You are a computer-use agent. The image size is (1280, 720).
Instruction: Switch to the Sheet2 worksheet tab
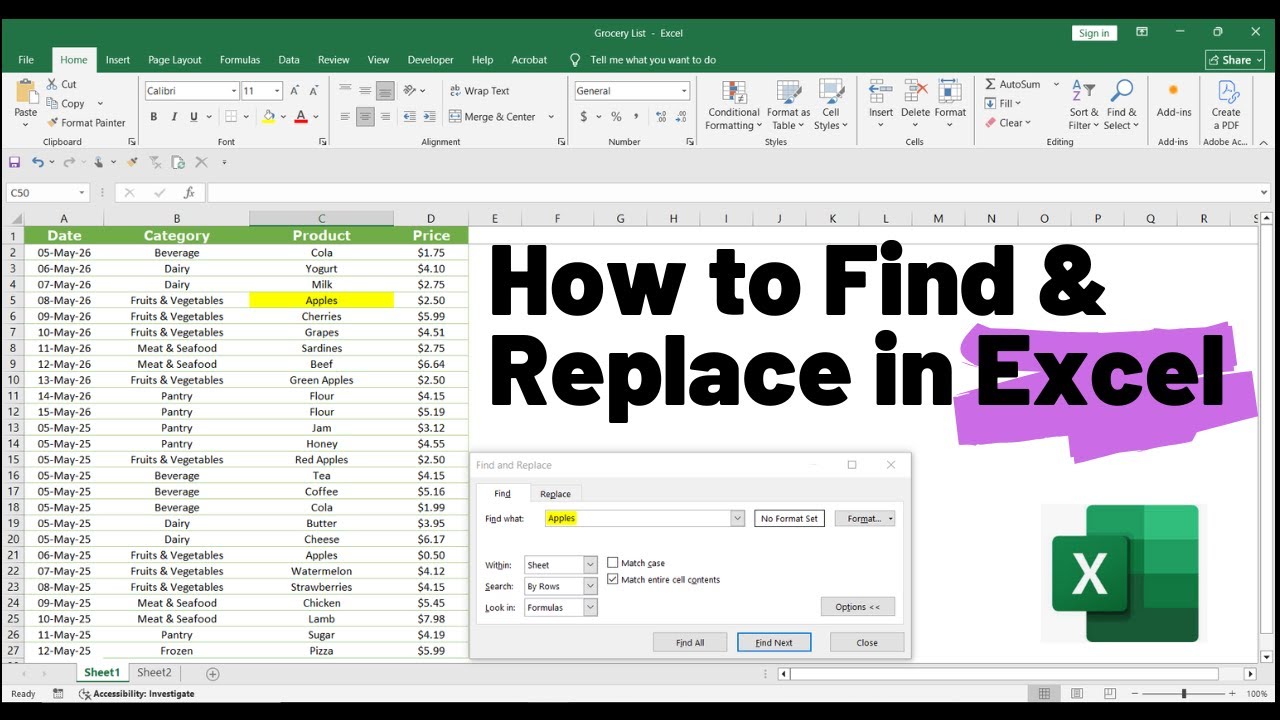tap(154, 673)
